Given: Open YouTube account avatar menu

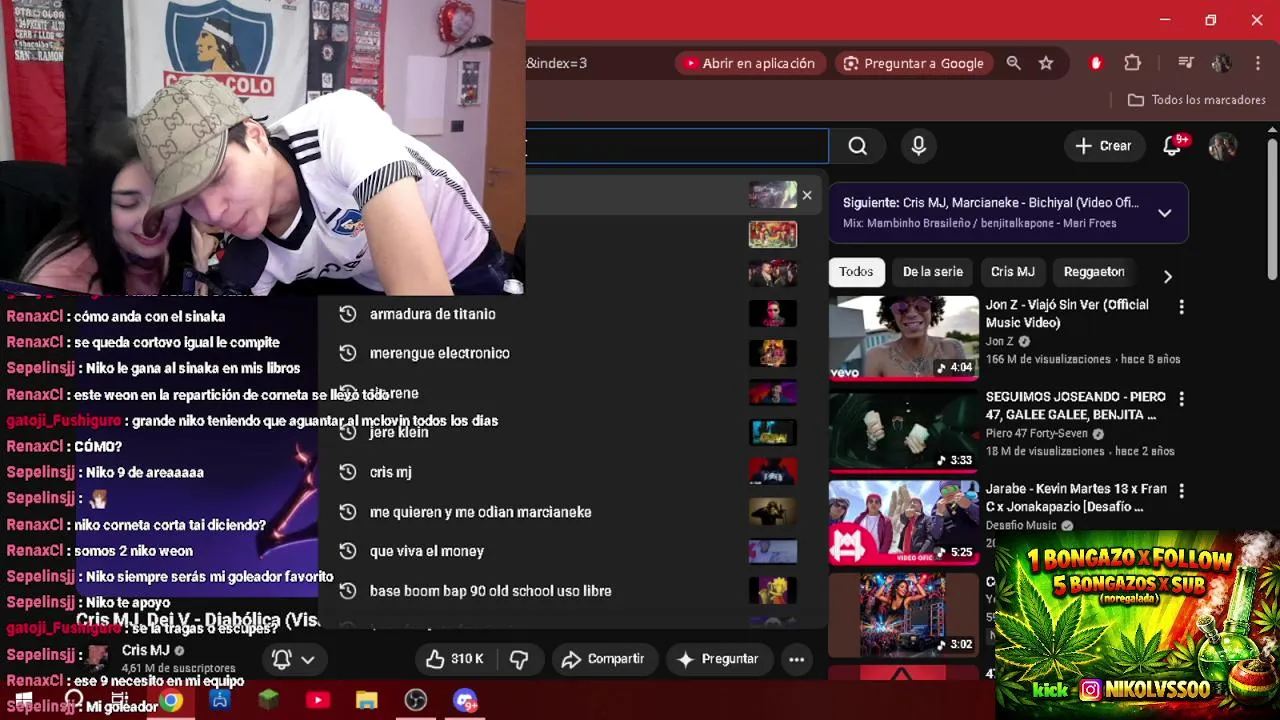Looking at the screenshot, I should [x=1222, y=146].
